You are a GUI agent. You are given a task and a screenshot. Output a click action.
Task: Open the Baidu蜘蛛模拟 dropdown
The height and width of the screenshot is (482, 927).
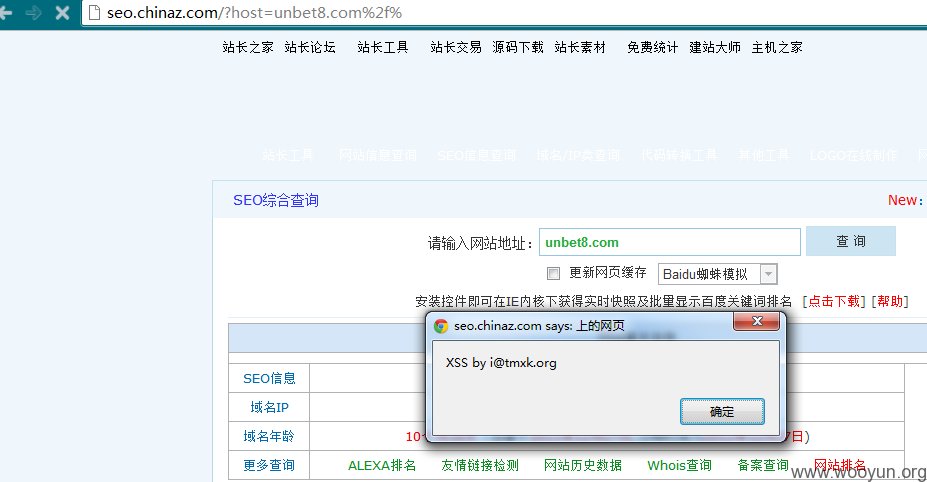point(717,274)
